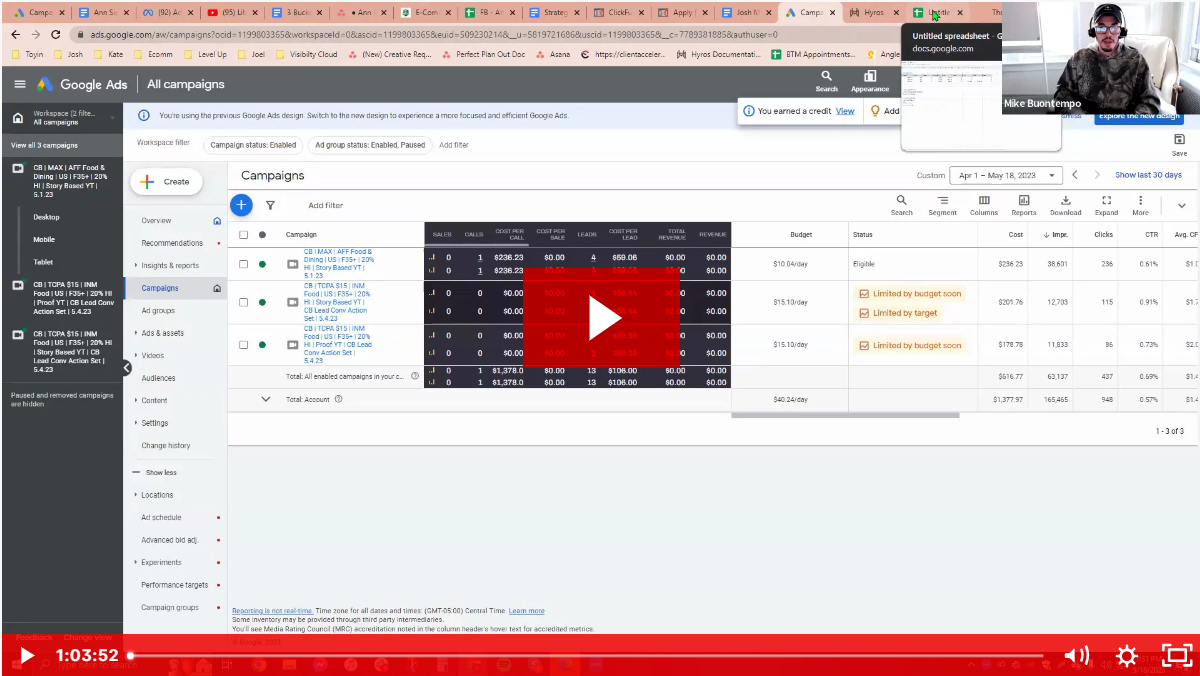
Task: Open Reports icon in table toolbar
Action: pyautogui.click(x=1023, y=205)
